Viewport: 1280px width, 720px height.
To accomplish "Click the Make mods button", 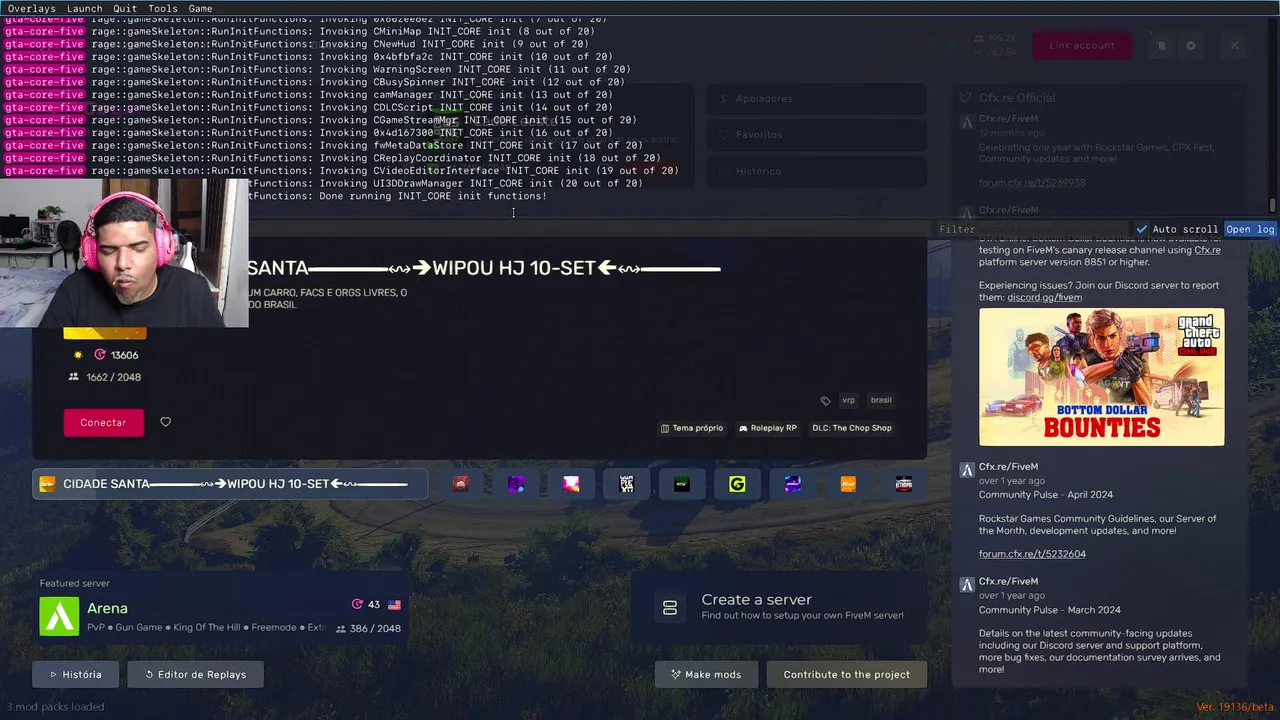I will tap(706, 674).
